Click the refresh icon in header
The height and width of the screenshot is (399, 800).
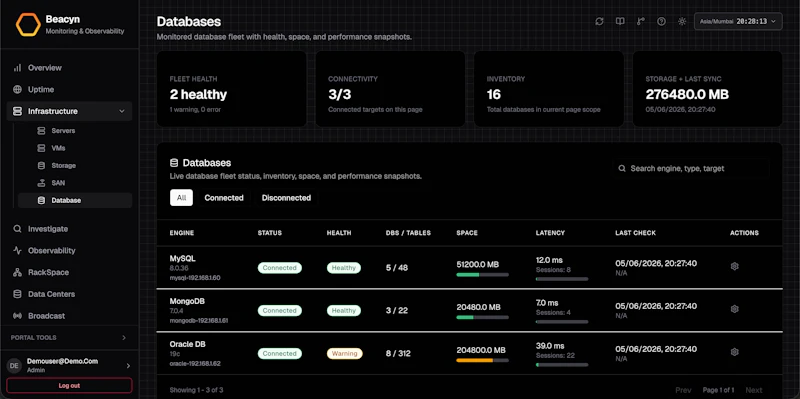pyautogui.click(x=599, y=21)
